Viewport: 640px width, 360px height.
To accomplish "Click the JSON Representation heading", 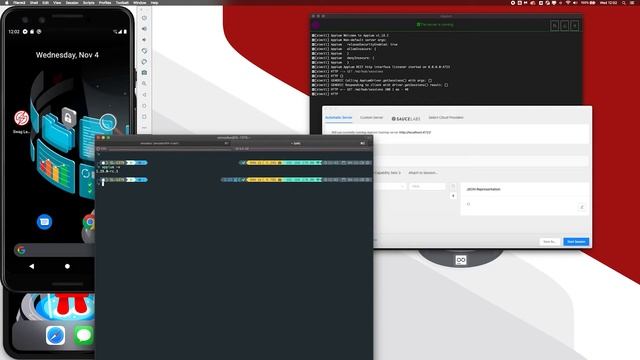I will point(483,189).
